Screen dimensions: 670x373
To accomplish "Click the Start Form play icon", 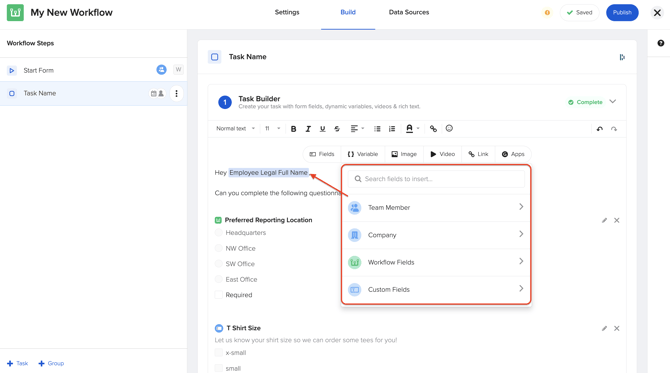I will [12, 70].
